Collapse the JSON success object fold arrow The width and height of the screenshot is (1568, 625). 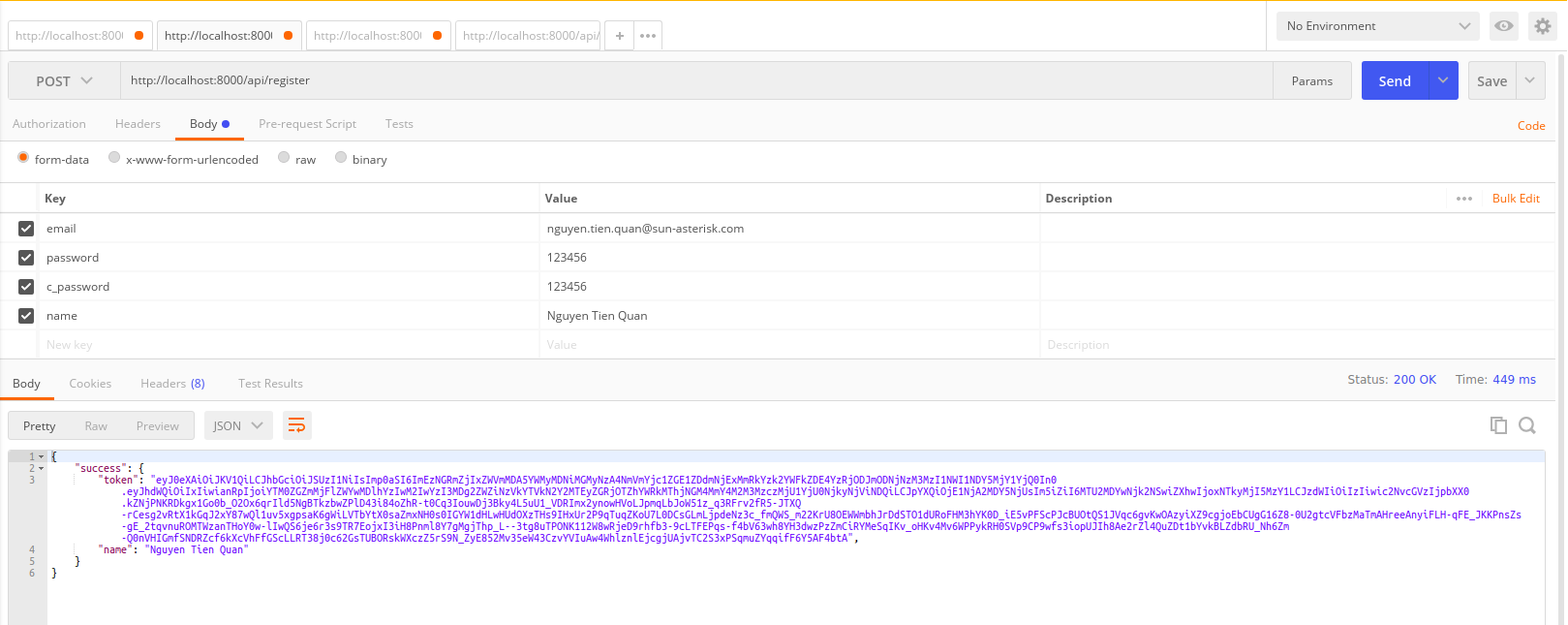41,468
